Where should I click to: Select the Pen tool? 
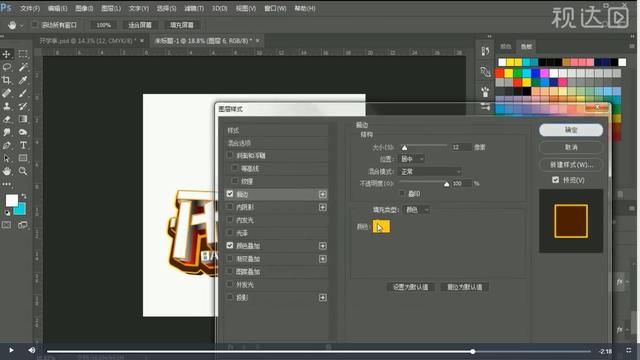click(x=7, y=145)
